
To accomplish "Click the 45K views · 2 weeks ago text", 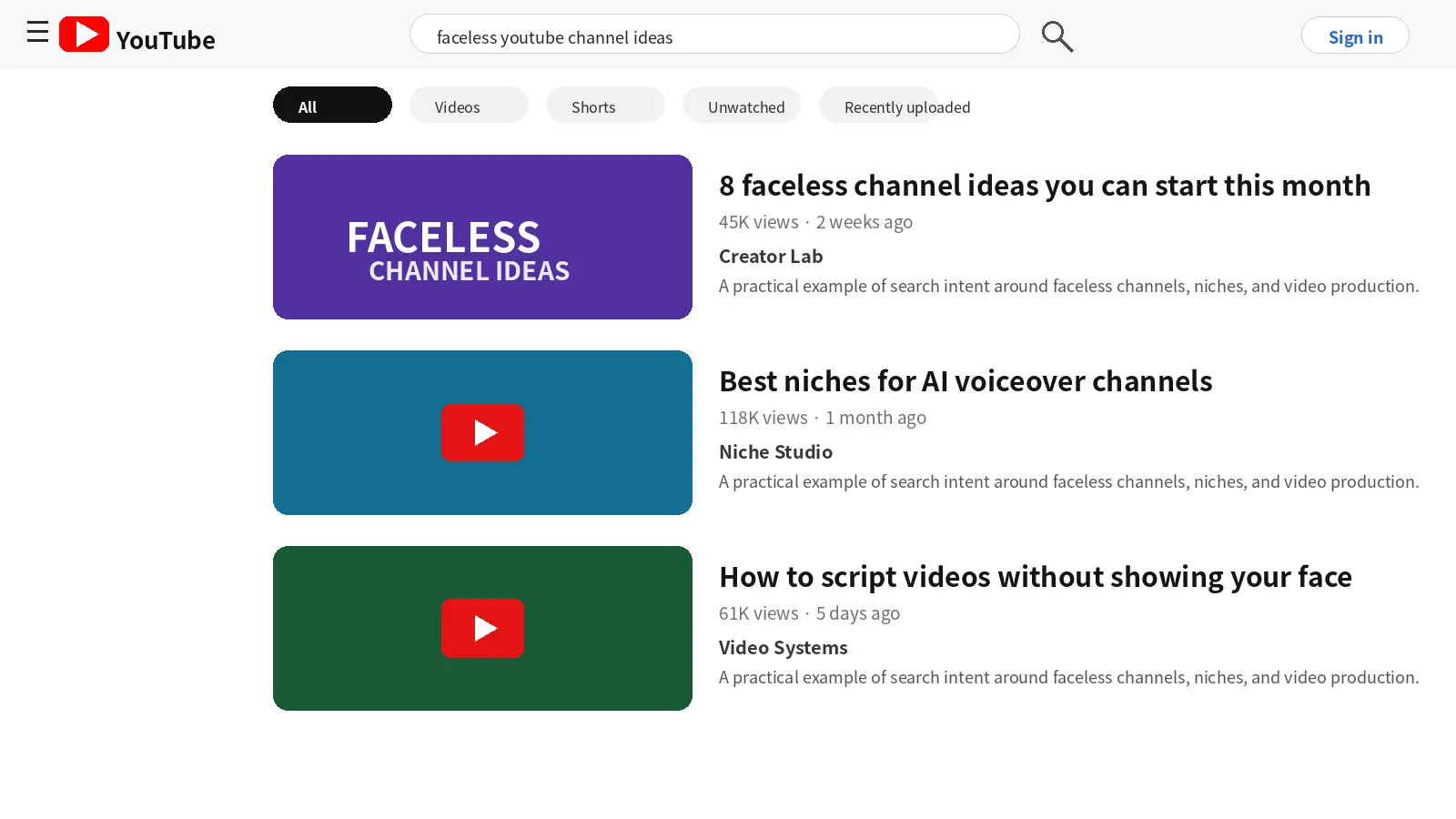I will point(815,222).
